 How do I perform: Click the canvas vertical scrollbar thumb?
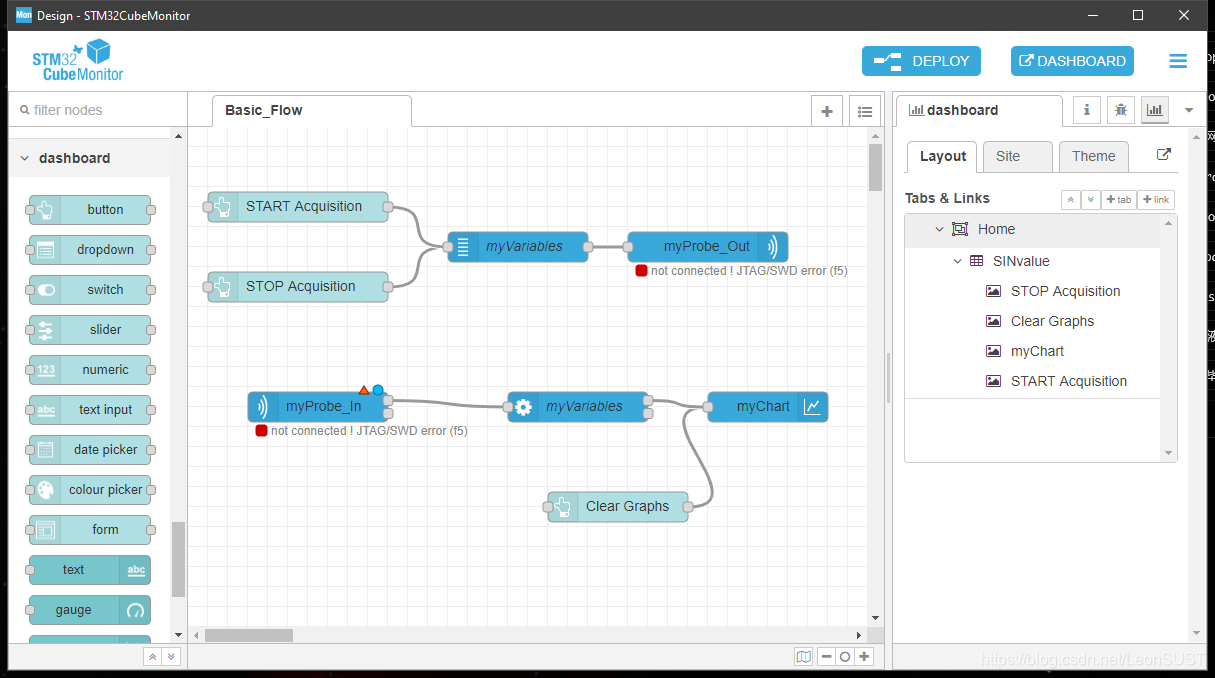click(875, 168)
